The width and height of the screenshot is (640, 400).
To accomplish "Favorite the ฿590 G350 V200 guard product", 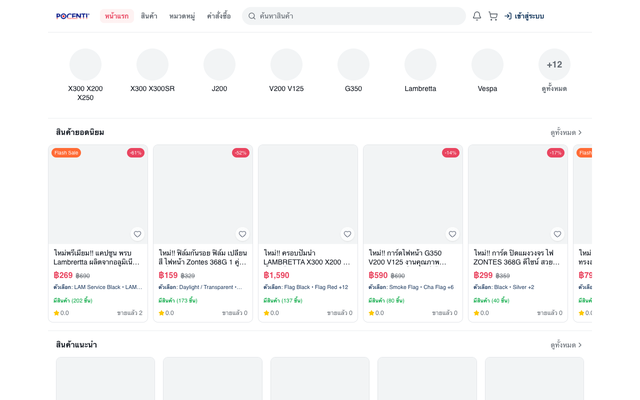I will pyautogui.click(x=452, y=234).
